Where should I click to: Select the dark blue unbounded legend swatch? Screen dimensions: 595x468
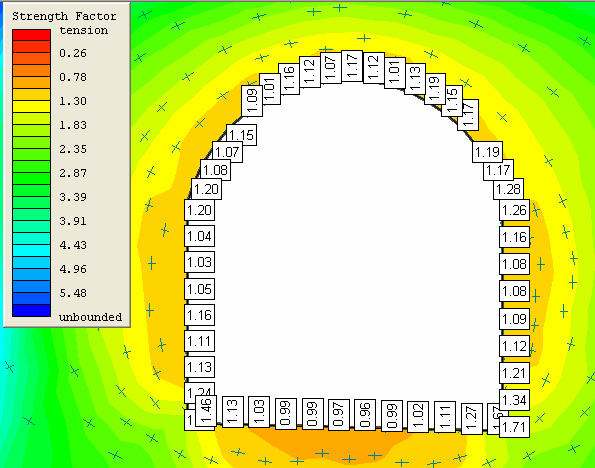(x=31, y=310)
